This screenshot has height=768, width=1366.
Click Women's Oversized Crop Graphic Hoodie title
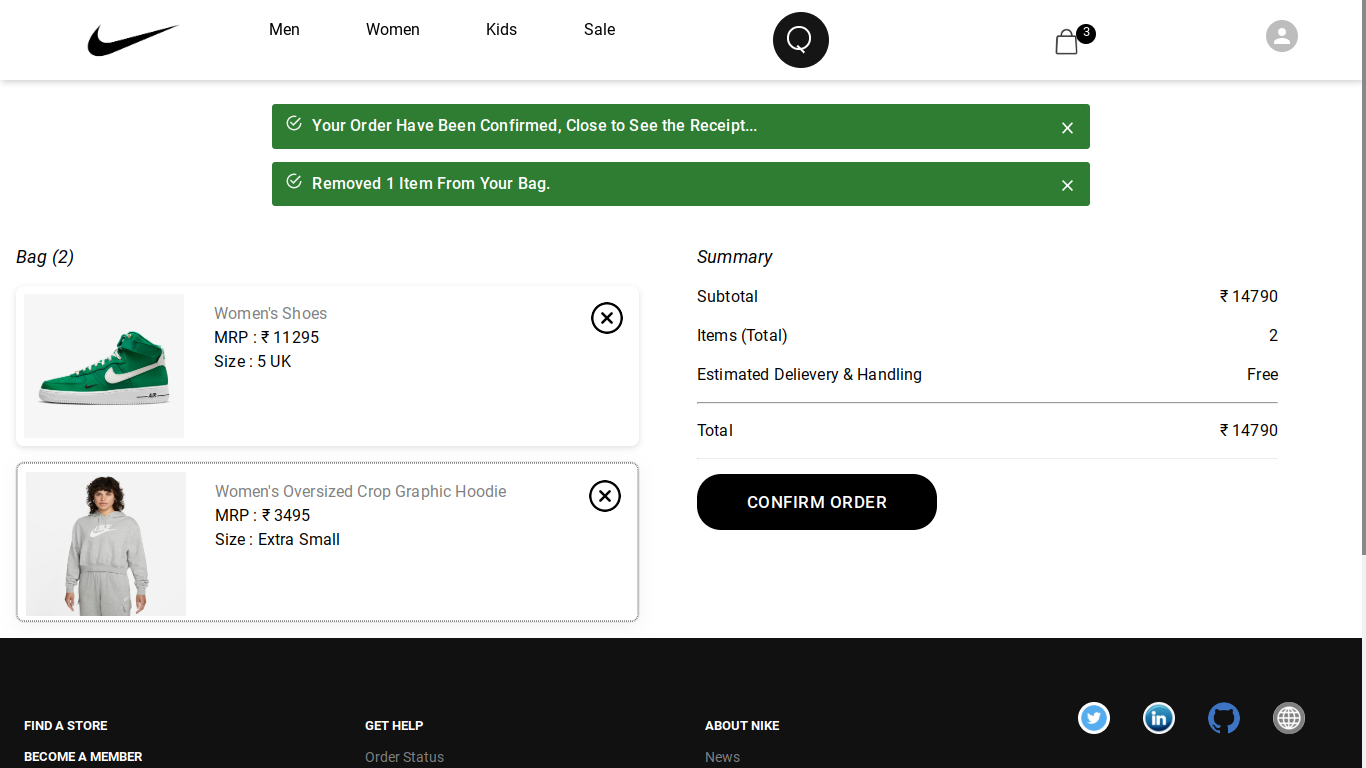[361, 492]
